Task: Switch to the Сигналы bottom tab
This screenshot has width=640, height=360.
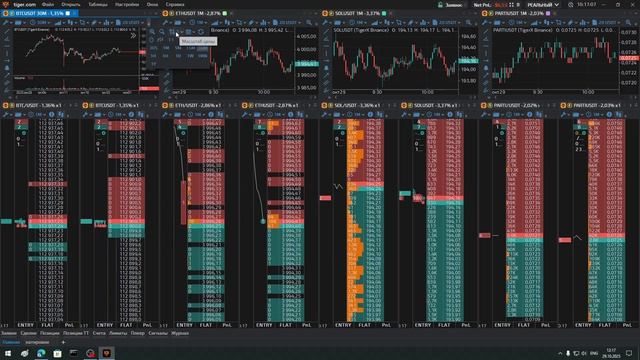Action: click(x=158, y=333)
